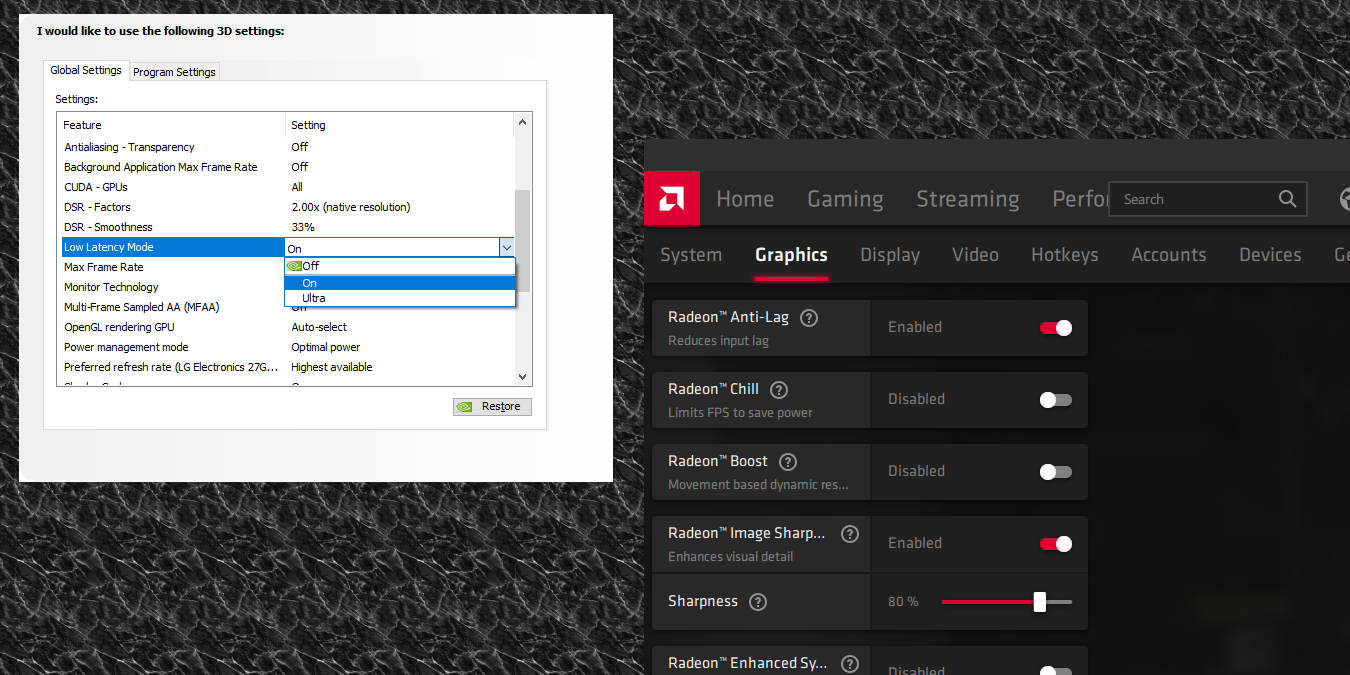Enable the Radeon Chill toggle
Image resolution: width=1350 pixels, height=675 pixels.
[1056, 399]
